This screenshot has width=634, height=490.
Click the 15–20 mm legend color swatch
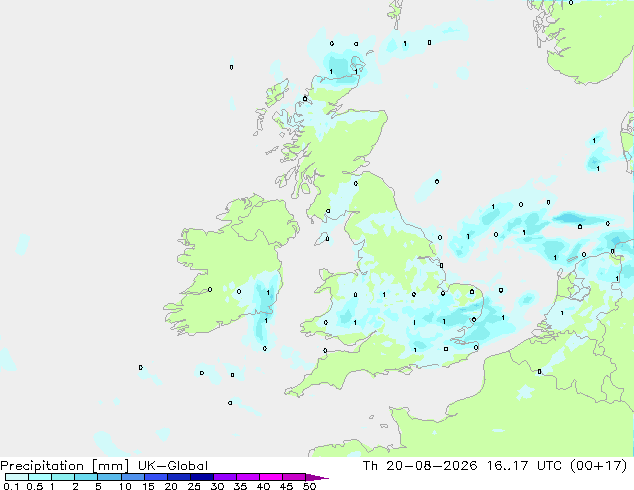point(156,477)
